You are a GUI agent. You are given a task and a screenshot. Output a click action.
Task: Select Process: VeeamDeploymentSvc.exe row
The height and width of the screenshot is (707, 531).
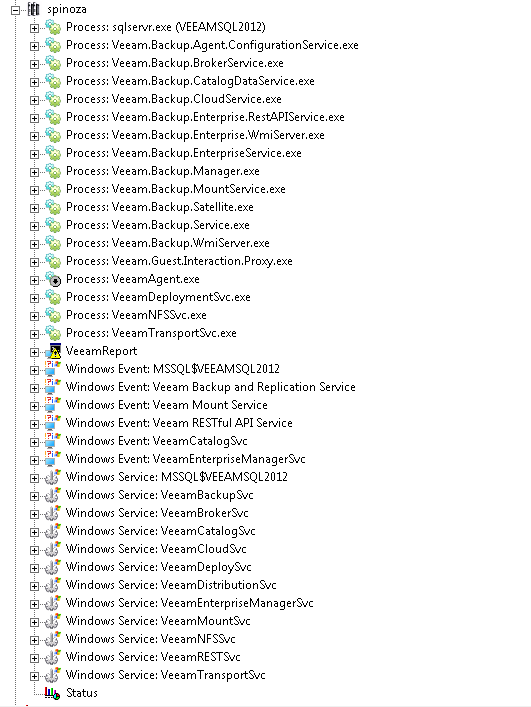point(158,297)
